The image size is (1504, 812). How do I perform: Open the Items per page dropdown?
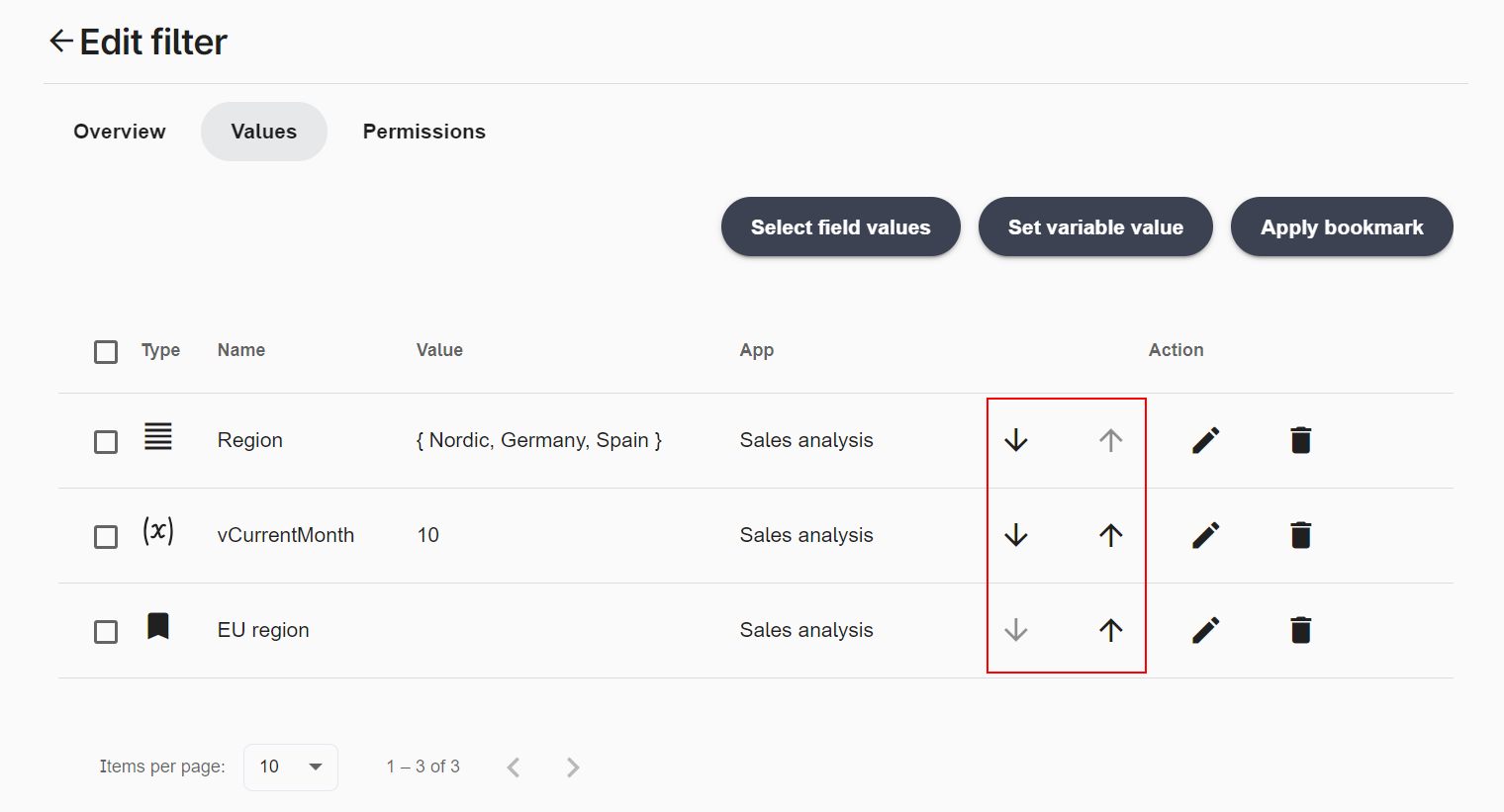point(290,767)
